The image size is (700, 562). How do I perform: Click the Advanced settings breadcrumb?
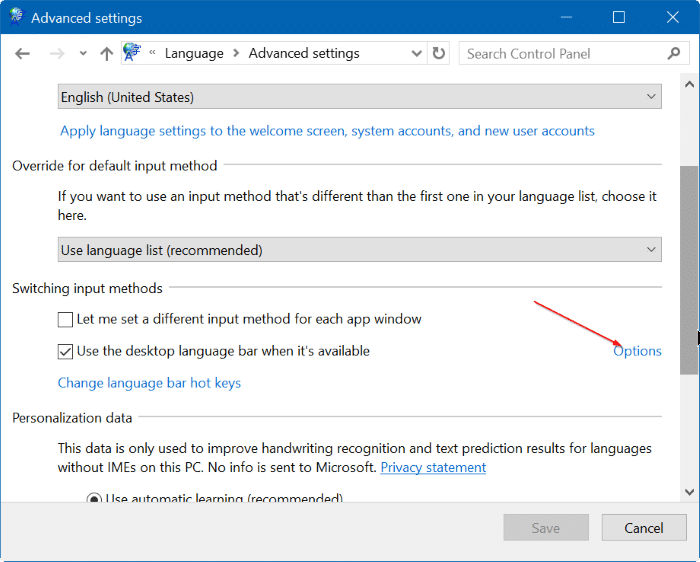[x=304, y=54]
